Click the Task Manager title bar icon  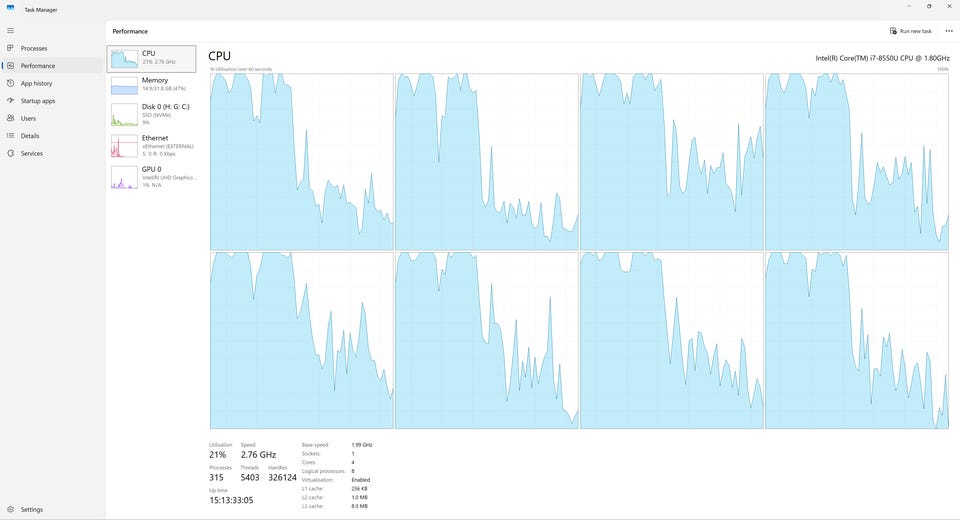tap(10, 9)
